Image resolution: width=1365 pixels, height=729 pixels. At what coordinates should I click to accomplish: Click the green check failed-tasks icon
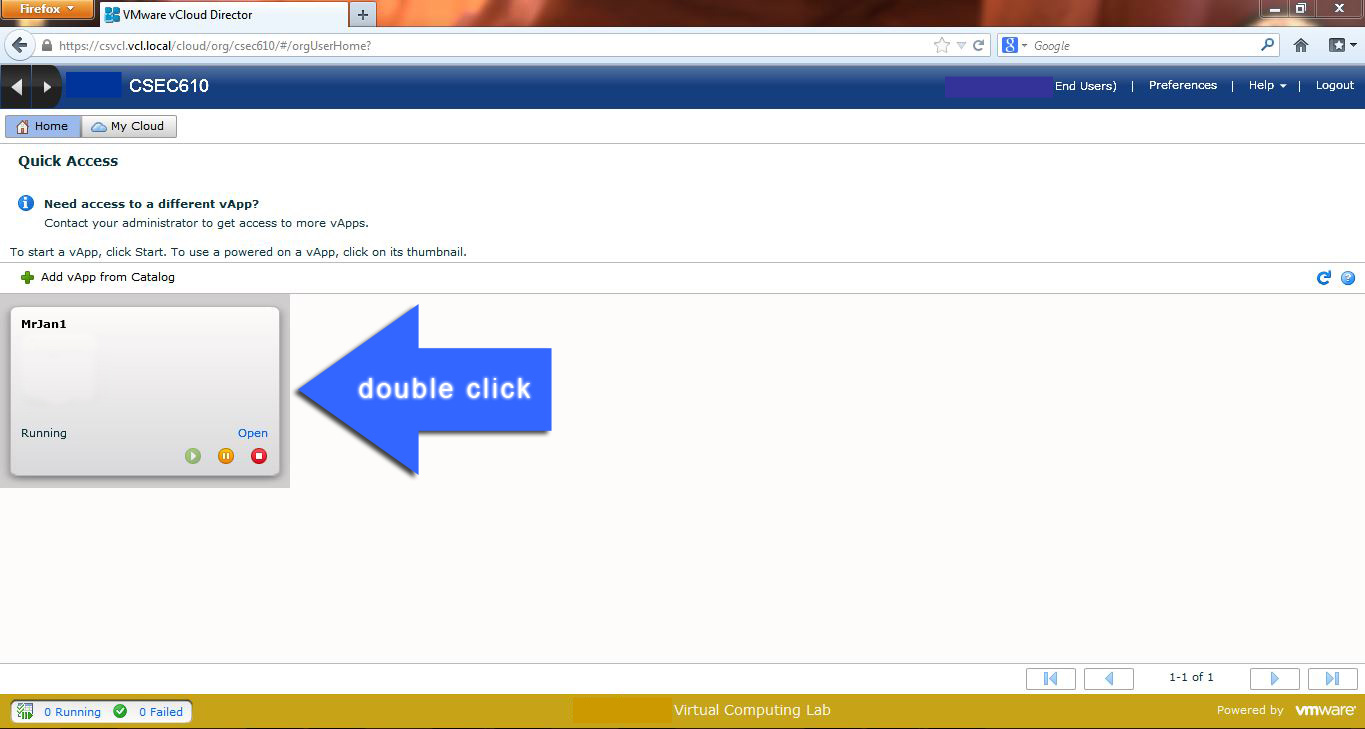coord(120,711)
